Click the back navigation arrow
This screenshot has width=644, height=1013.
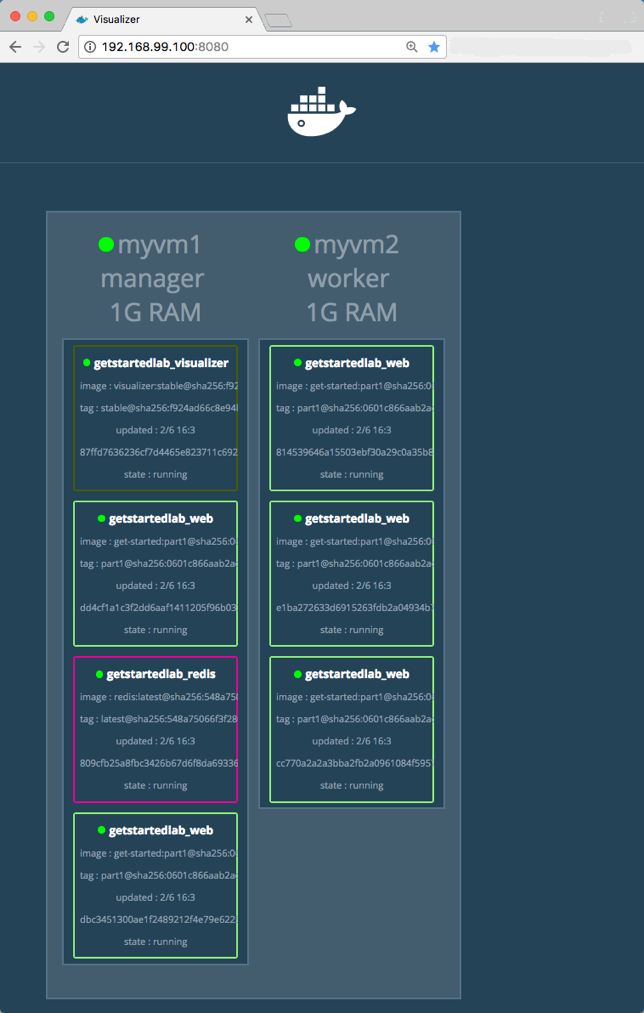[15, 45]
